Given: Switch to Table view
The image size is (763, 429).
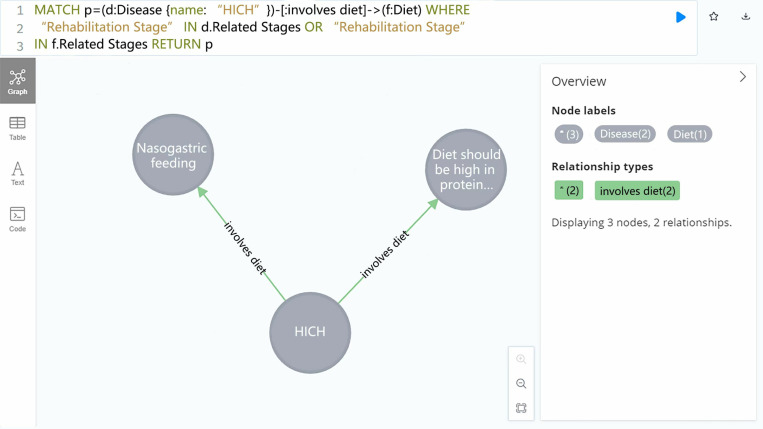Looking at the screenshot, I should coord(18,128).
